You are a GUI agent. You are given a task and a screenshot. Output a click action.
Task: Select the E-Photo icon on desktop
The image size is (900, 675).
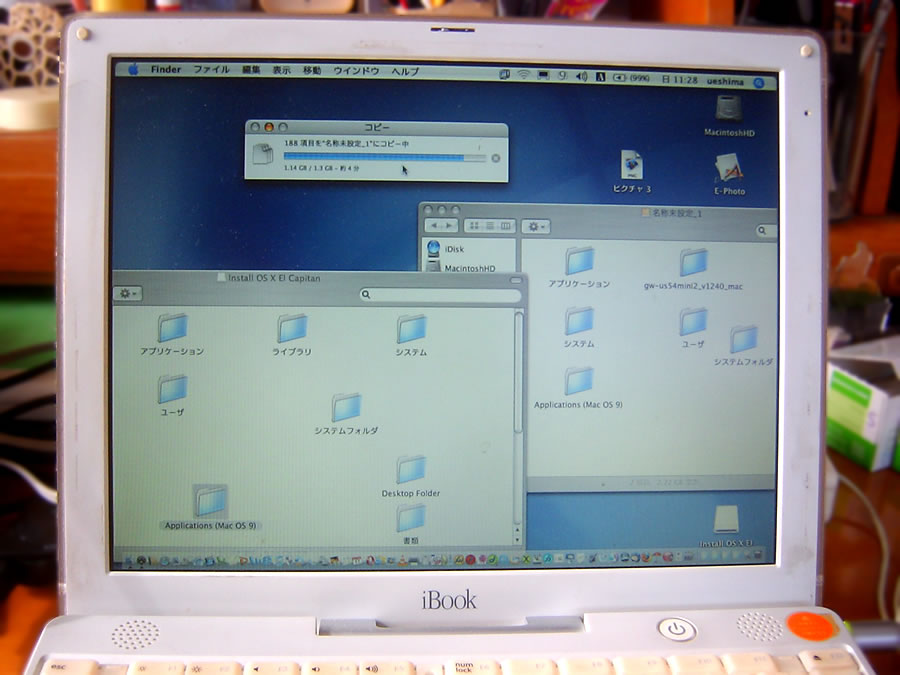point(730,174)
